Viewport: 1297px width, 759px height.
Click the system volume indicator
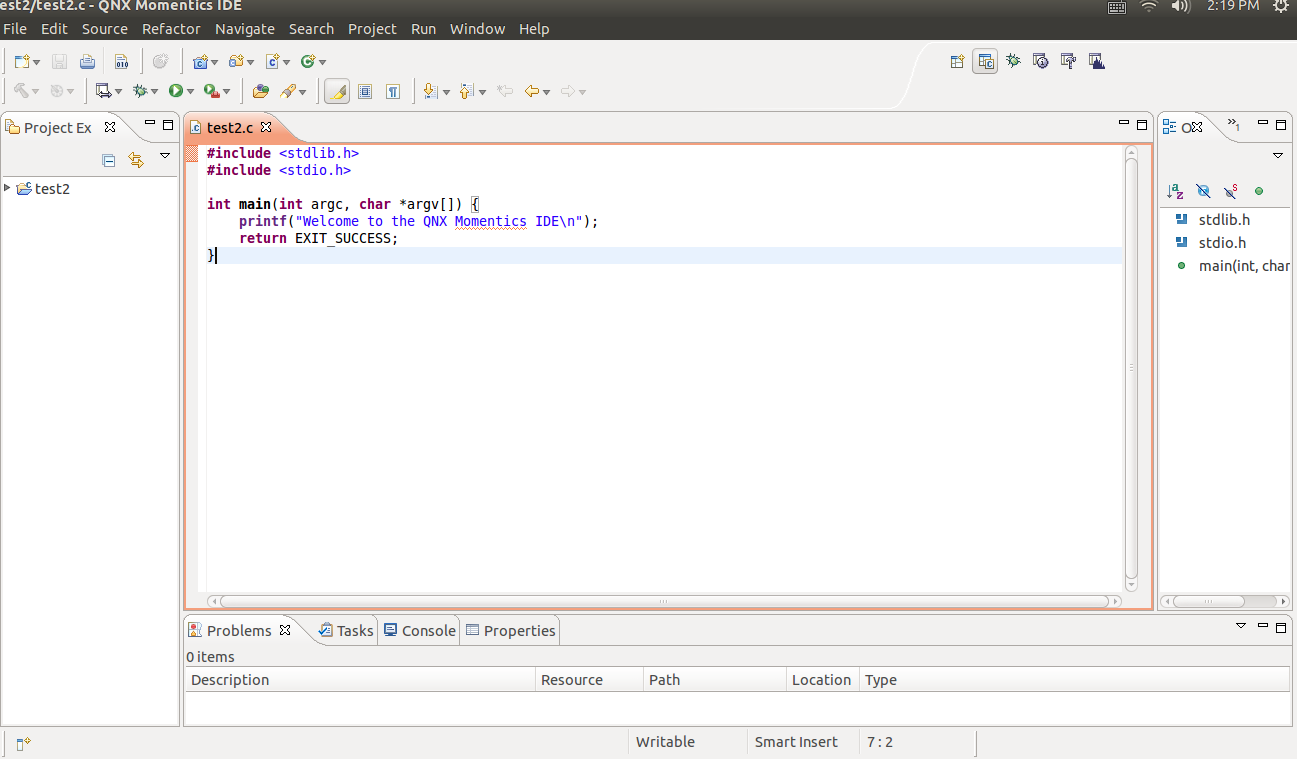[x=1181, y=6]
